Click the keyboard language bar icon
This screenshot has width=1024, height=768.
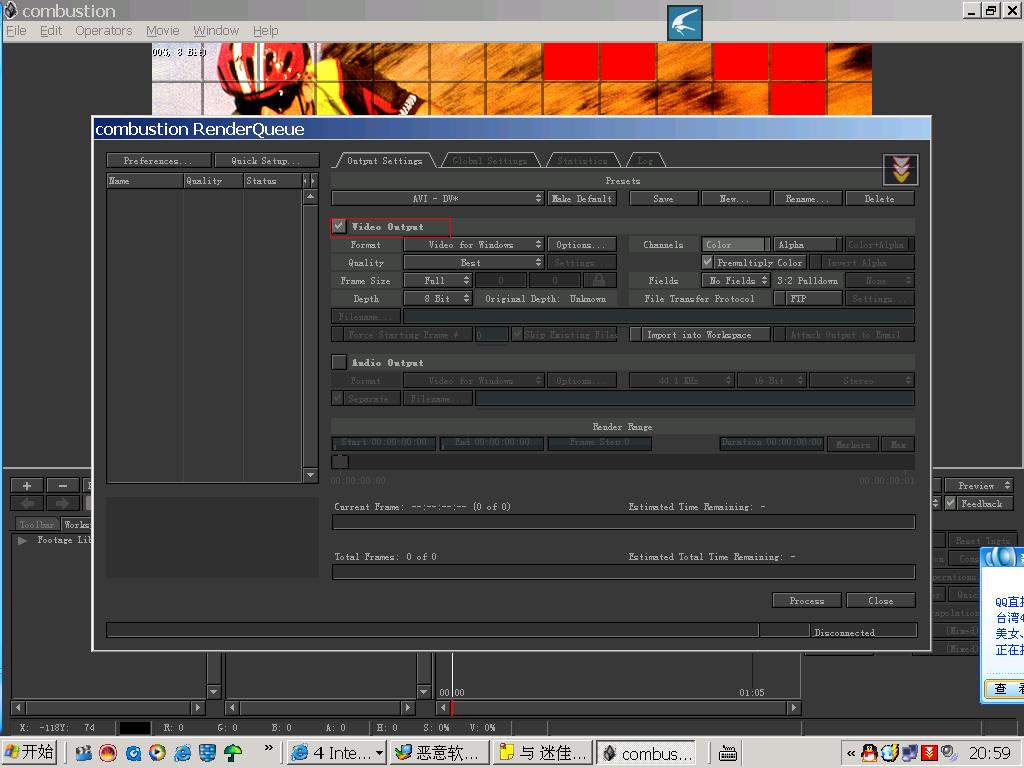(728, 753)
